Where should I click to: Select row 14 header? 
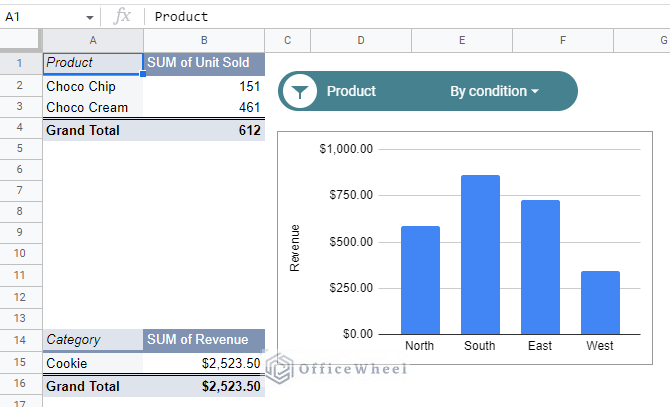21,340
